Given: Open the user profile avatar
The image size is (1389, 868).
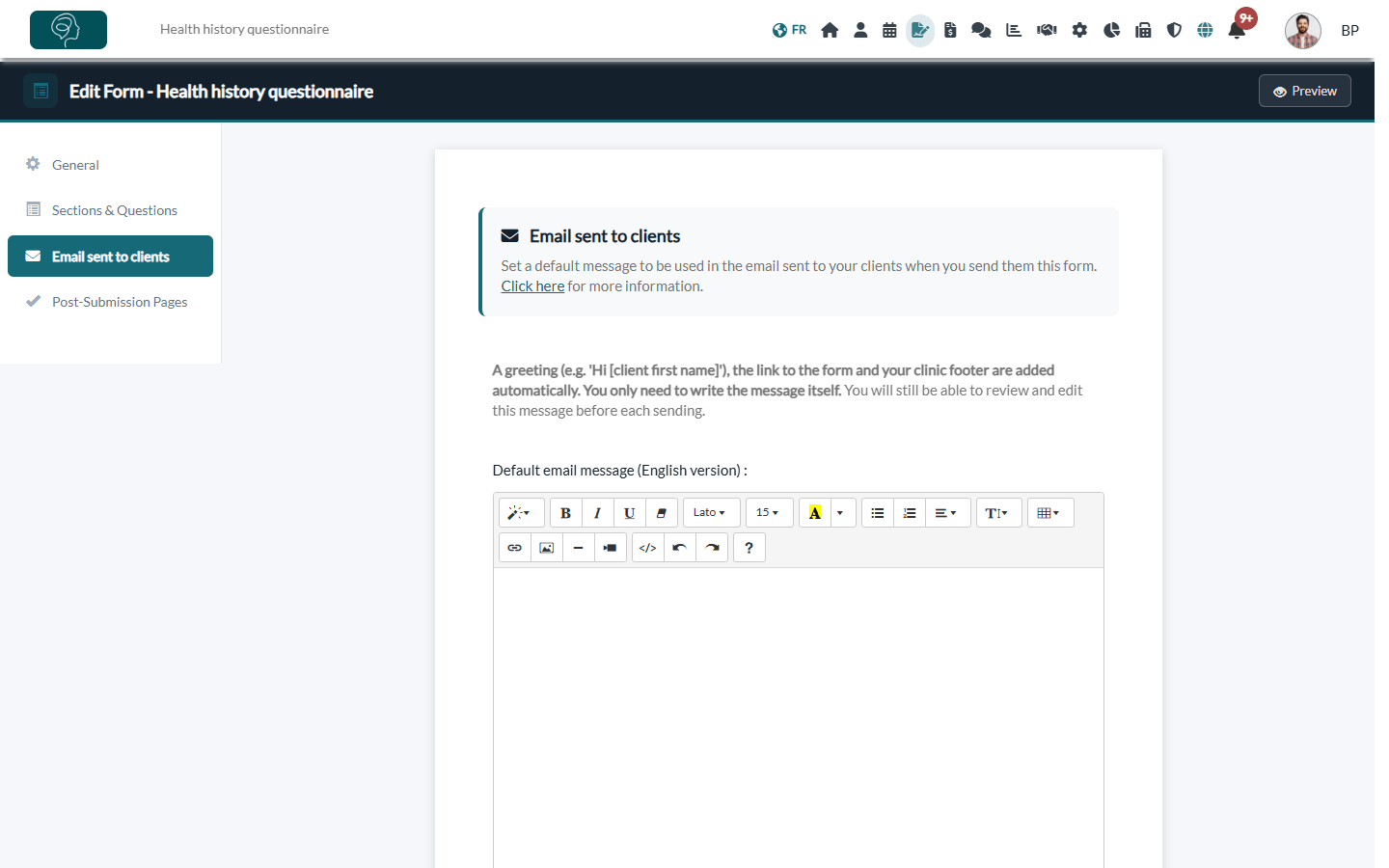Looking at the screenshot, I should click(x=1302, y=31).
